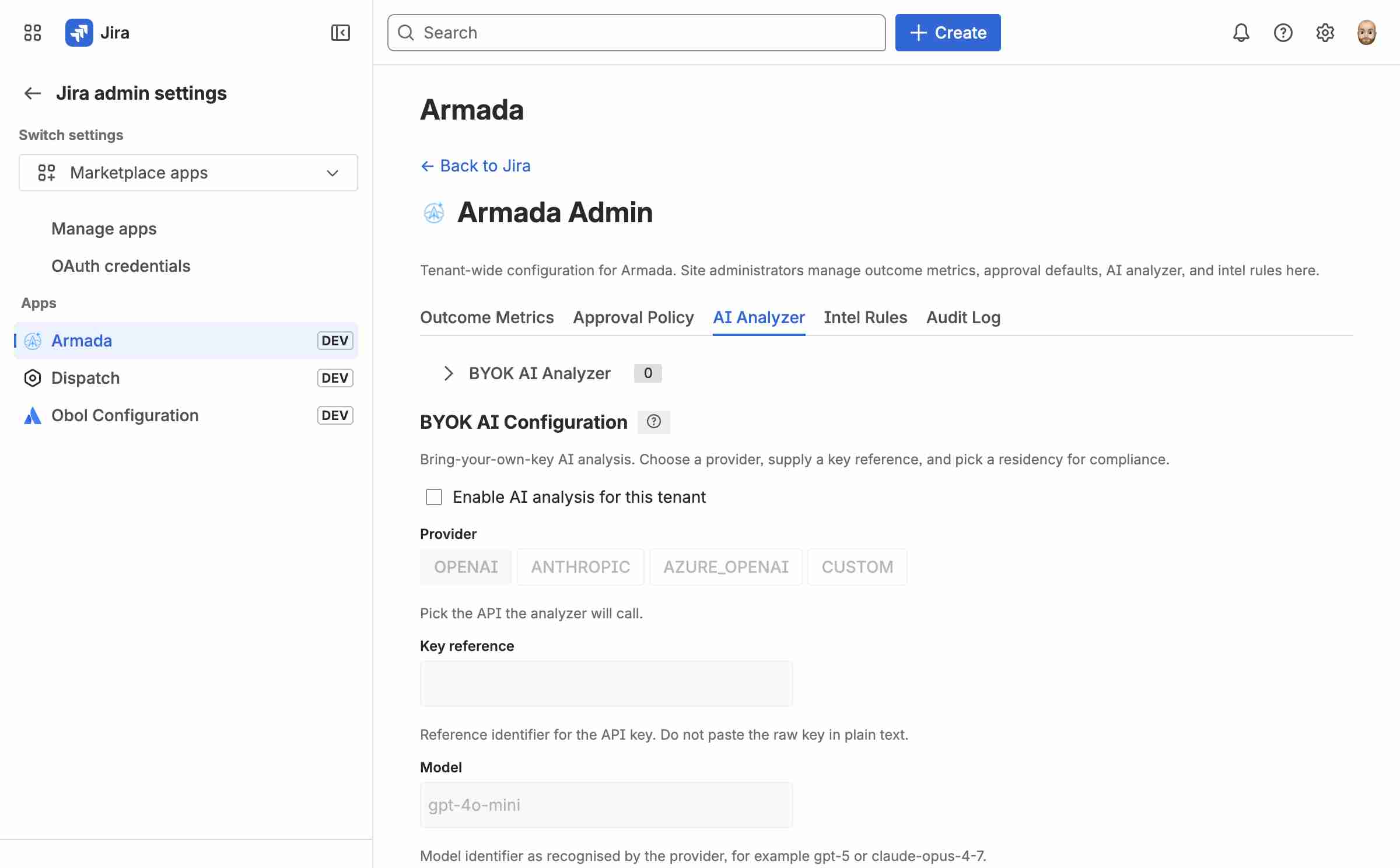Click the BYOK AI Analyzer count badge
The image size is (1400, 868).
(647, 373)
